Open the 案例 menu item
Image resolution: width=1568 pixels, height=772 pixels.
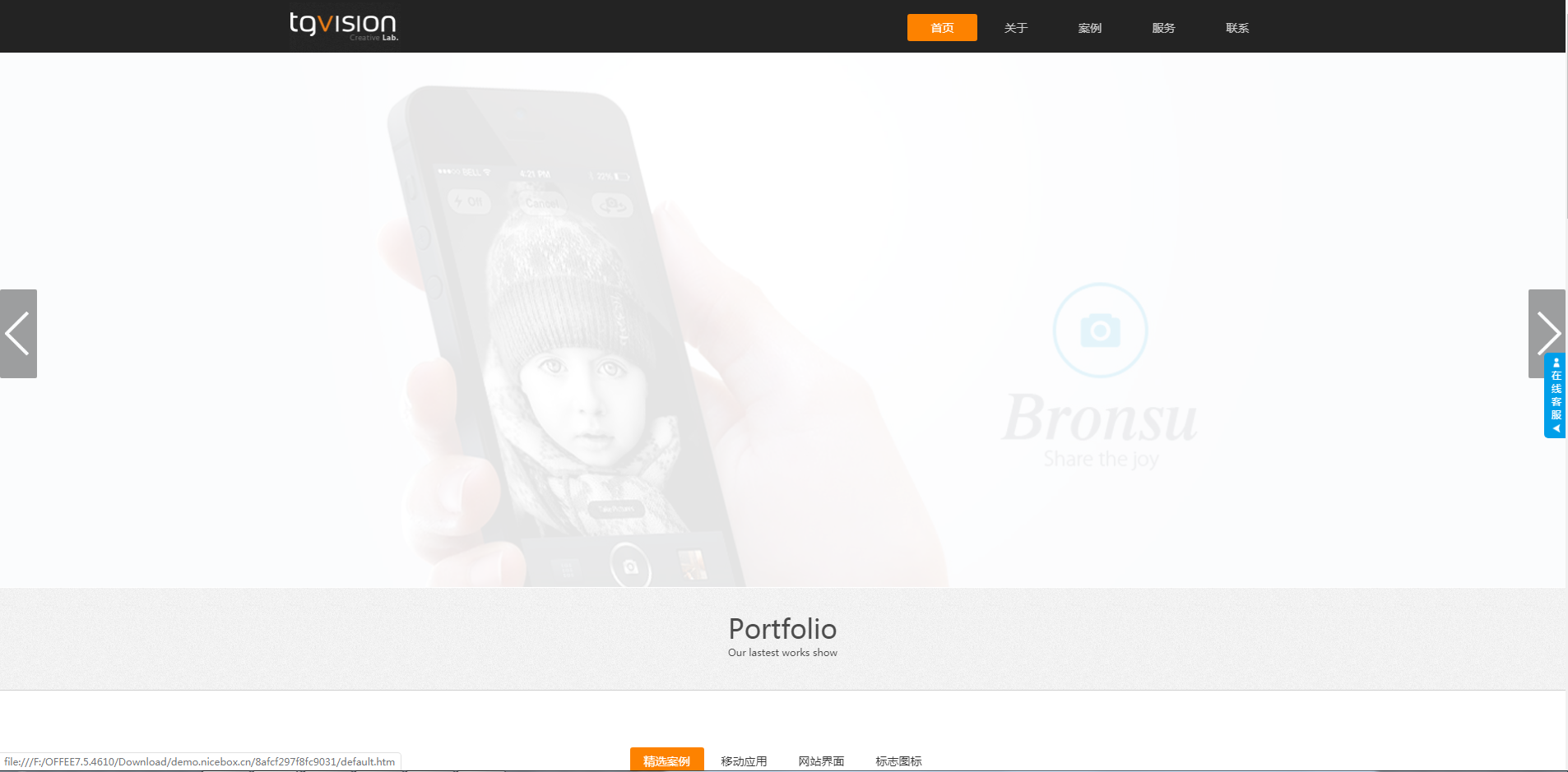tap(1090, 28)
